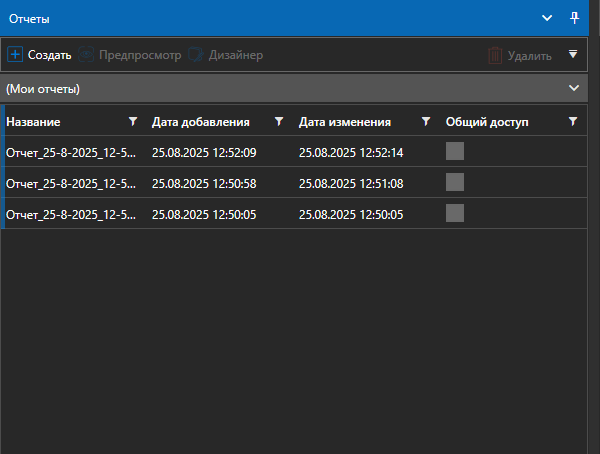Click the Delete (Удалить) trash icon
The height and width of the screenshot is (454, 600).
click(494, 56)
